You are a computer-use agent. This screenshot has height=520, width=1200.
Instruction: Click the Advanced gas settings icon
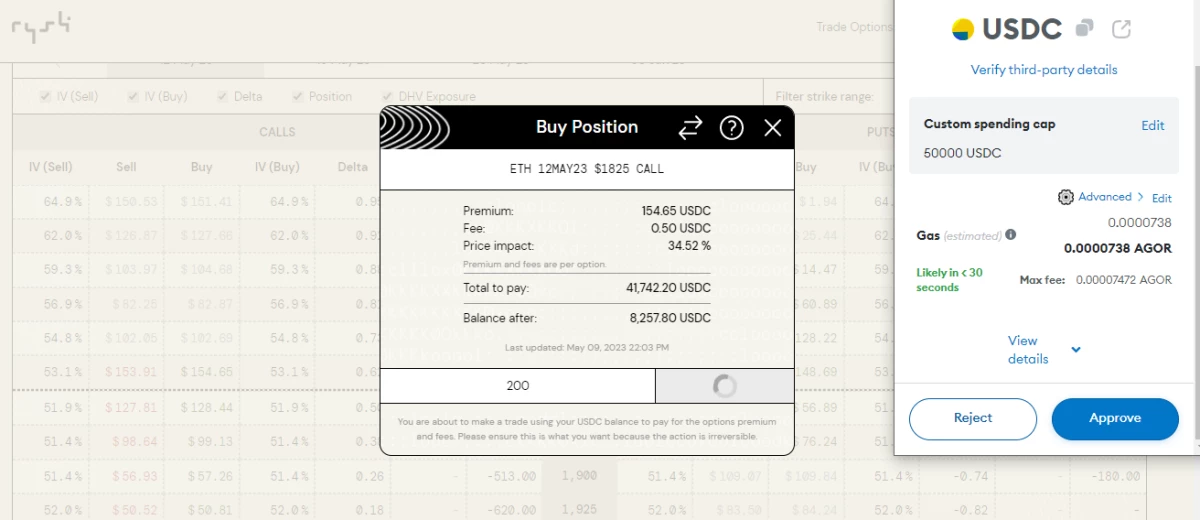coord(1065,197)
